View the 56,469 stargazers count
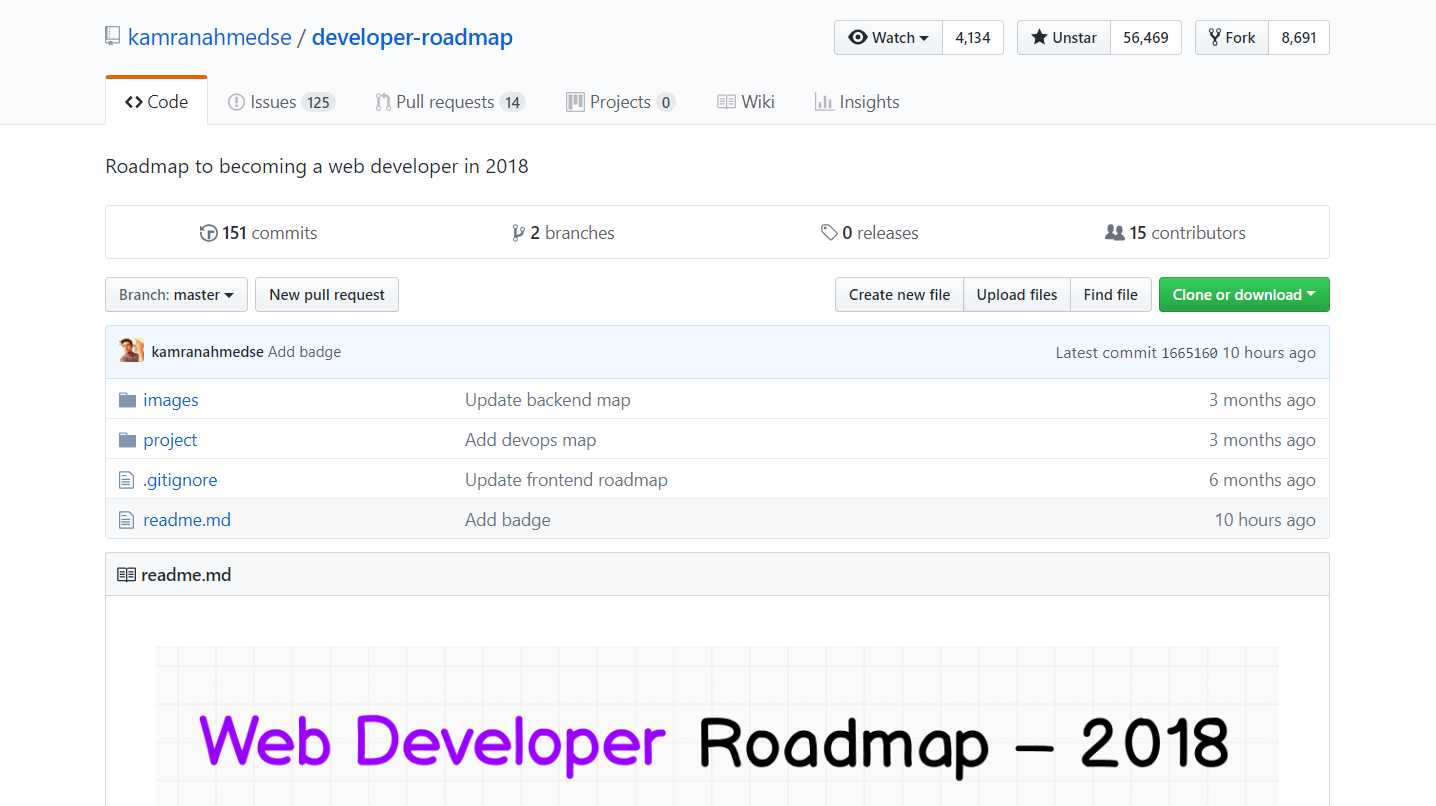This screenshot has height=806, width=1436. [1146, 38]
